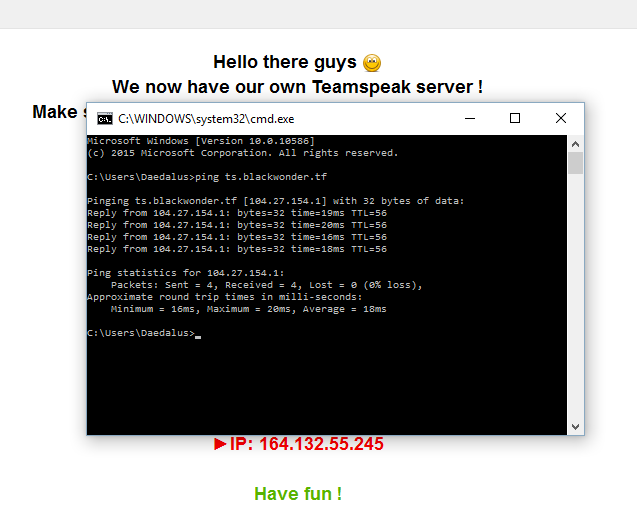Click the reply line with time=20ms
Screen dimensions: 637x526
(x=237, y=225)
